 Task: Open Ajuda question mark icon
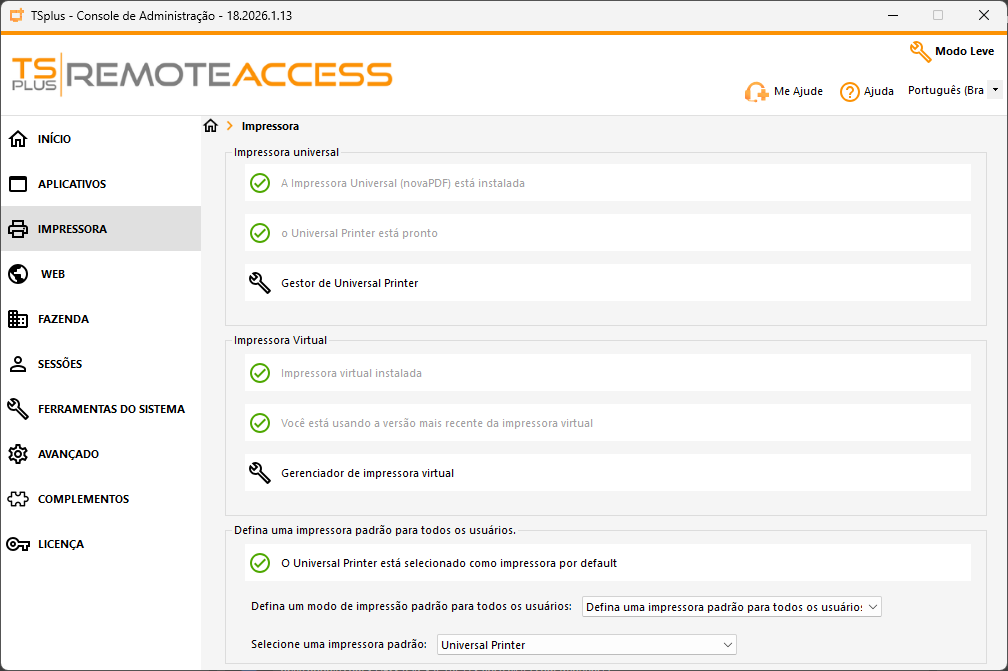click(850, 92)
